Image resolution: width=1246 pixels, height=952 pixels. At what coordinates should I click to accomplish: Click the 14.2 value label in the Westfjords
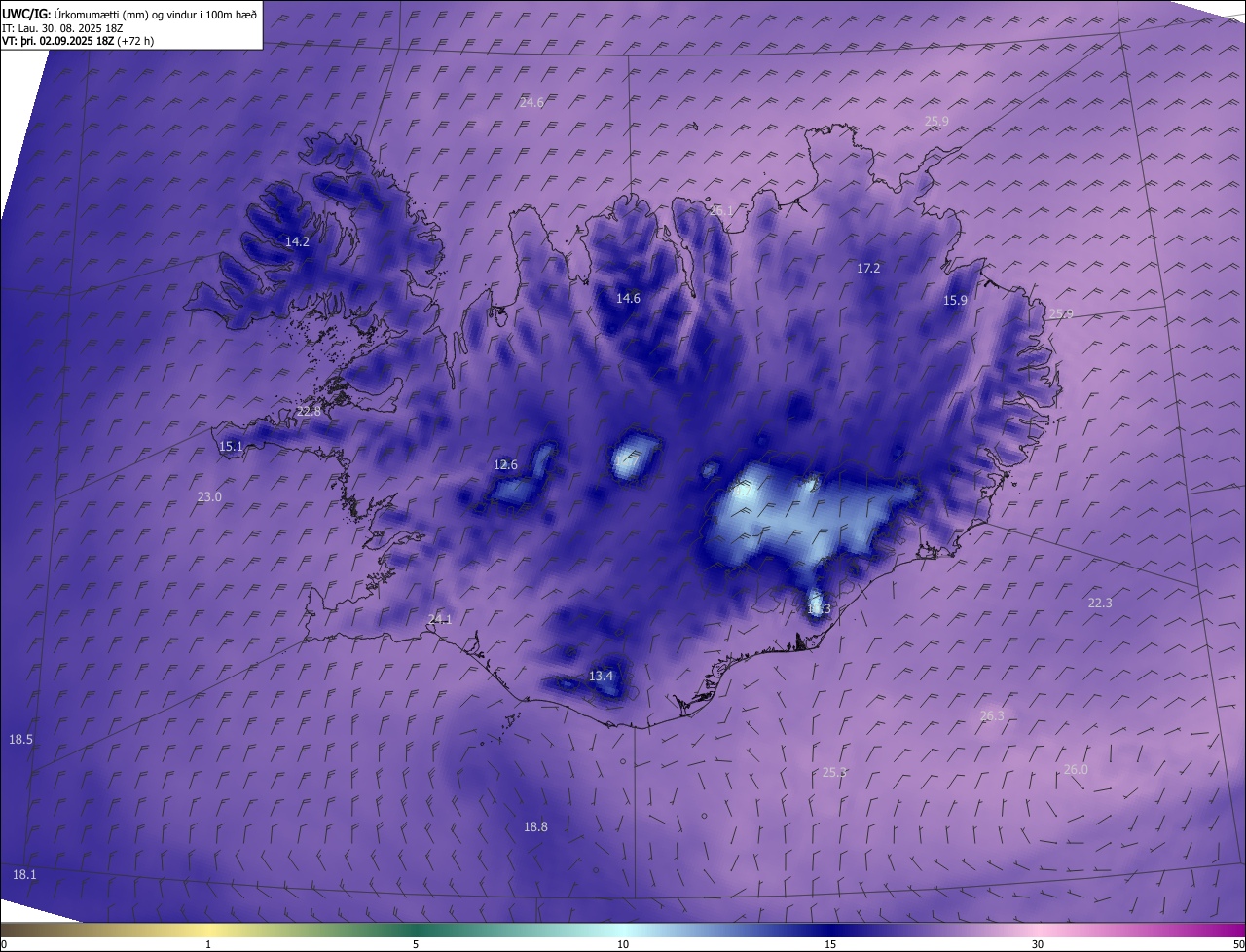point(297,241)
